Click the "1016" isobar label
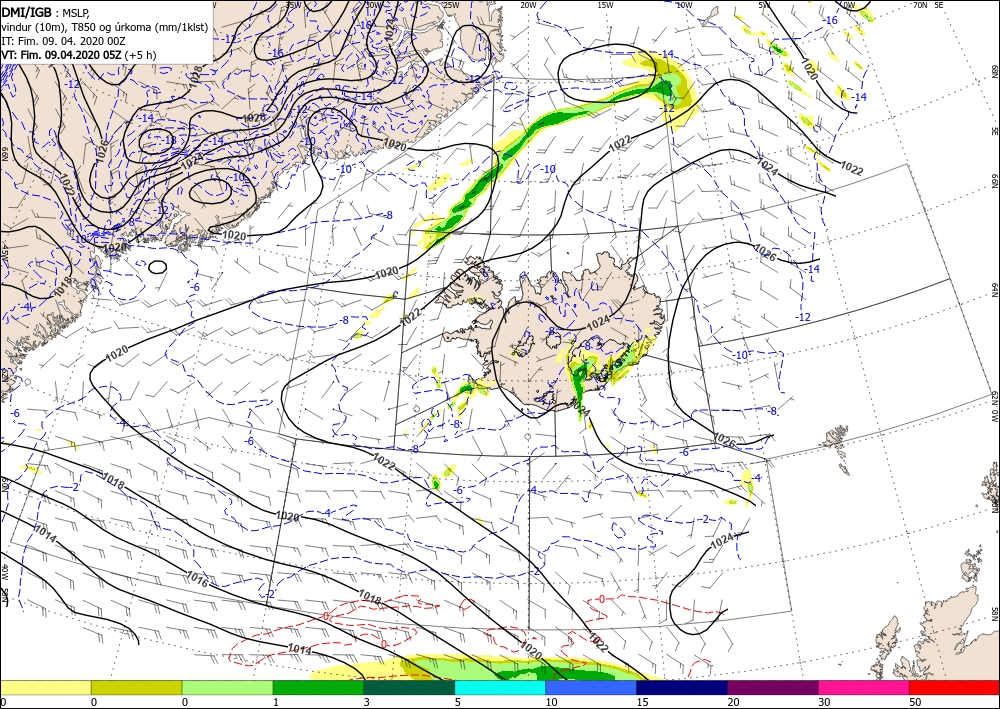Screen dimensions: 1000x709 coord(197,579)
